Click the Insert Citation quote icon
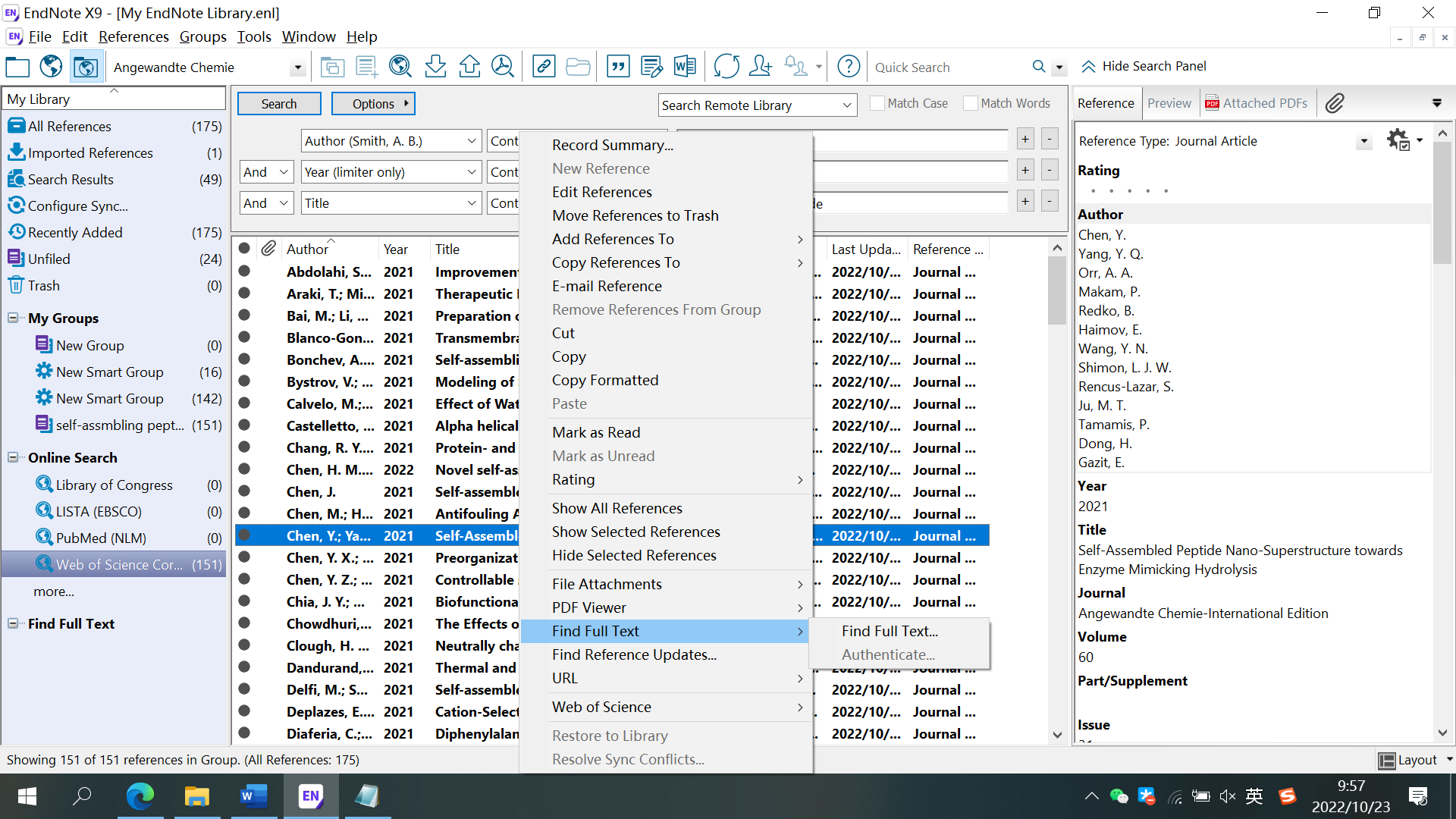Screen dimensions: 1456x819 point(618,67)
